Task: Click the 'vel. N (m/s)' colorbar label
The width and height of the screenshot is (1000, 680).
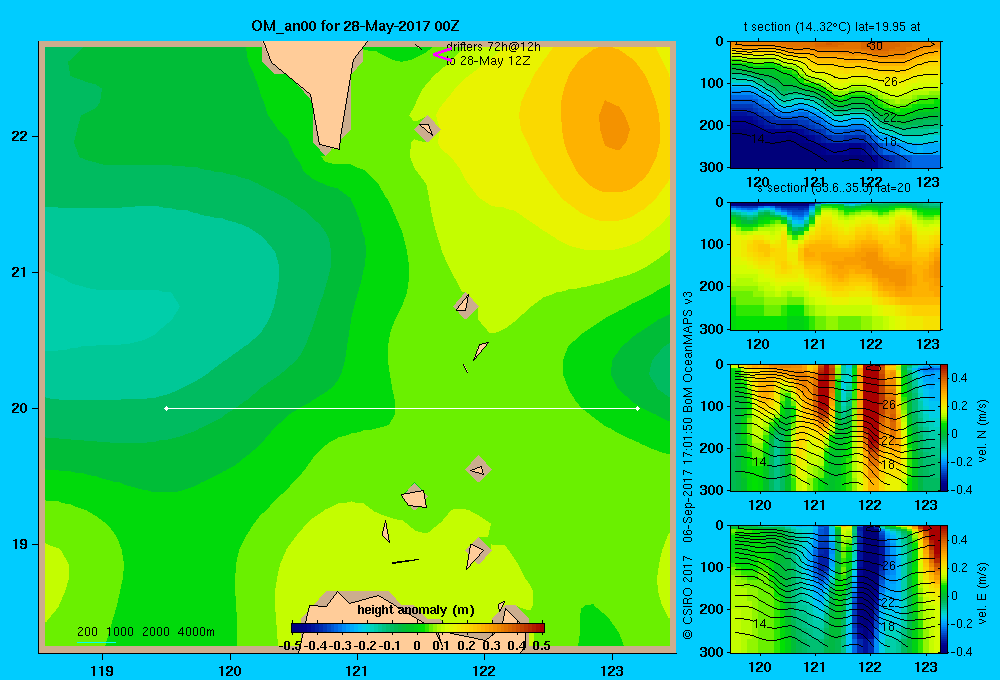Action: coord(982,431)
